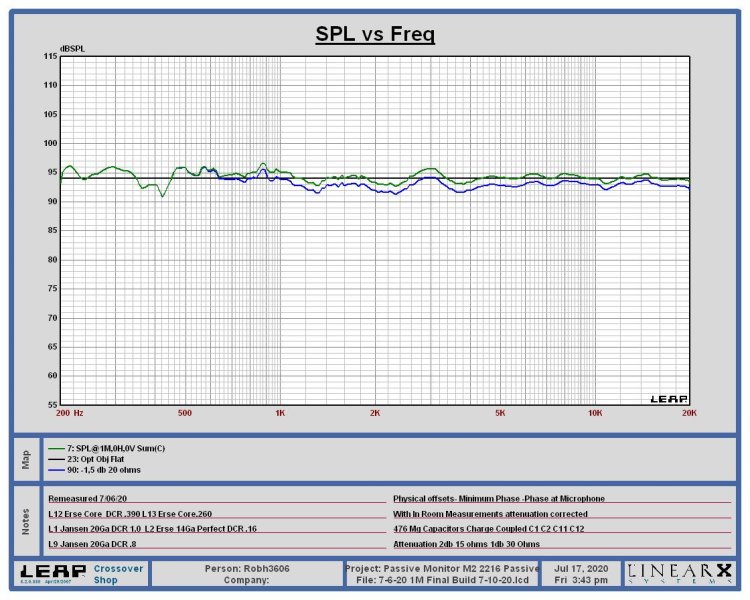Click the dBSPL axis unit label
Screen dimensions: 750x600
point(72,48)
